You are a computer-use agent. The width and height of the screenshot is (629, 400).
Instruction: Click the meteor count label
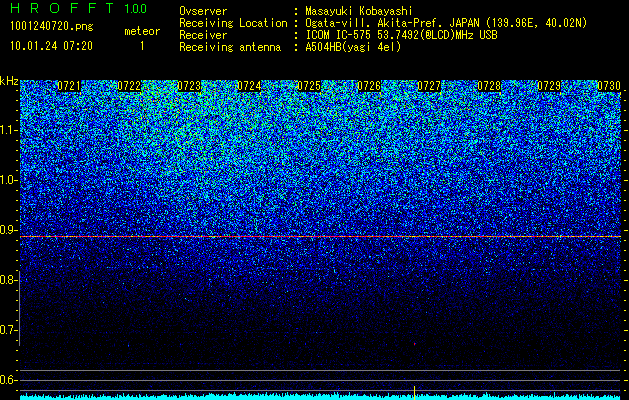142,31
